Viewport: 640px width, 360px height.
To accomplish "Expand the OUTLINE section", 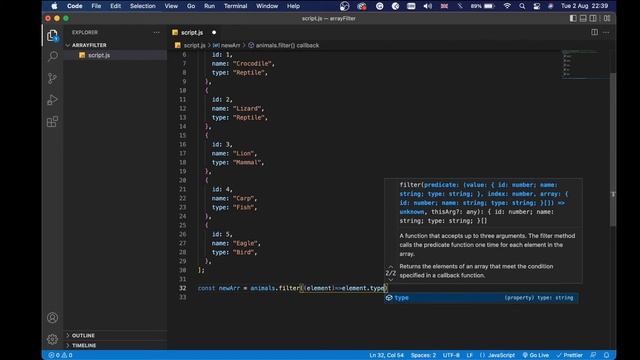I will coord(83,335).
